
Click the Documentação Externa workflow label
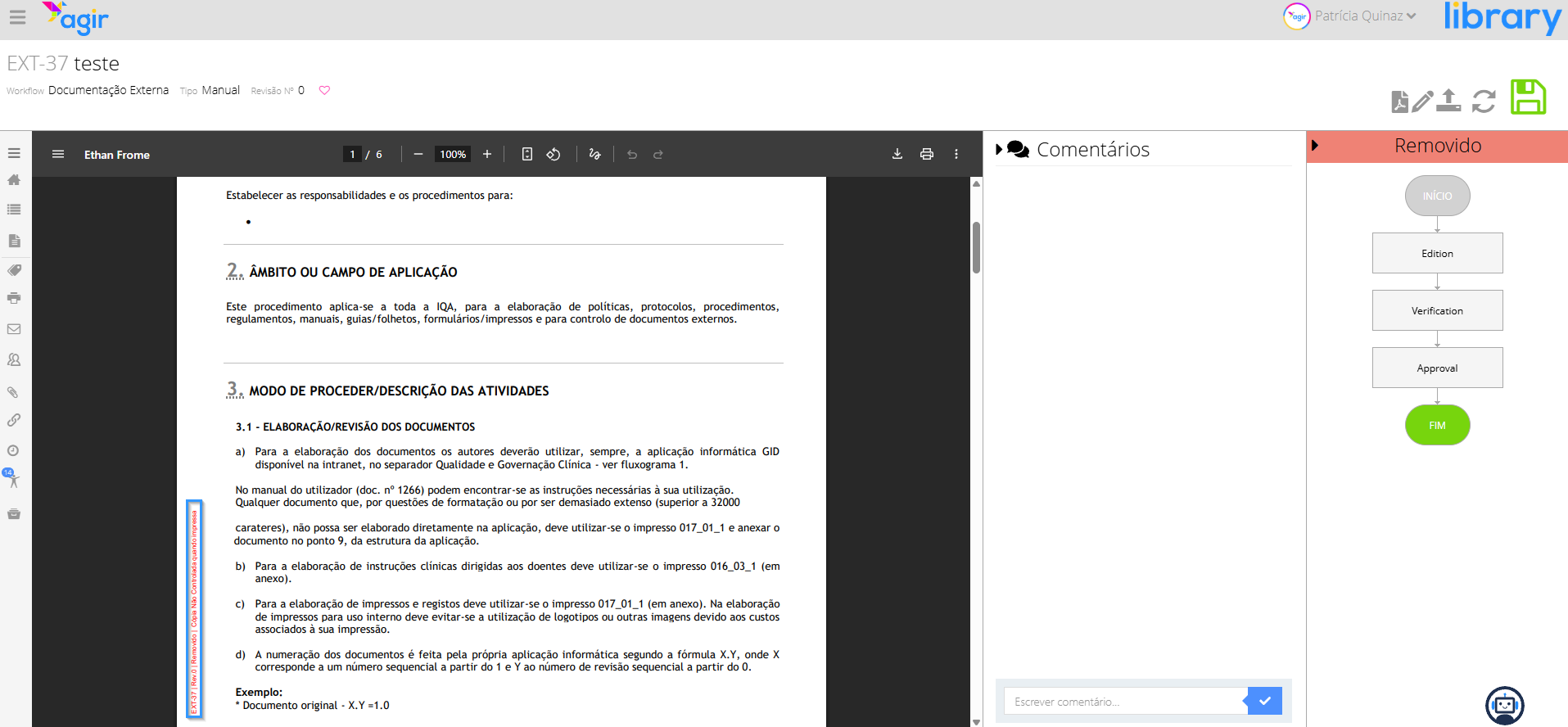tap(108, 90)
